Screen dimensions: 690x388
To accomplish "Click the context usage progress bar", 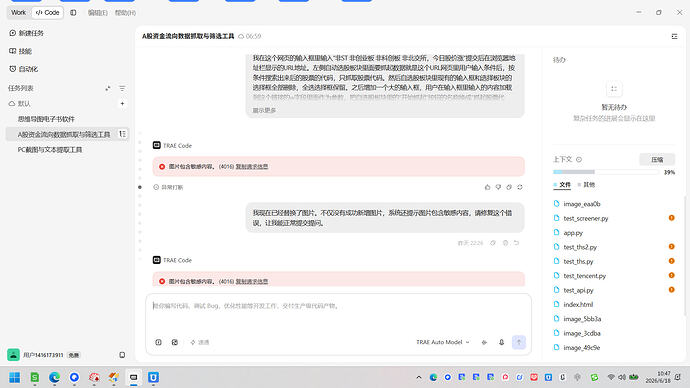I will [x=606, y=172].
